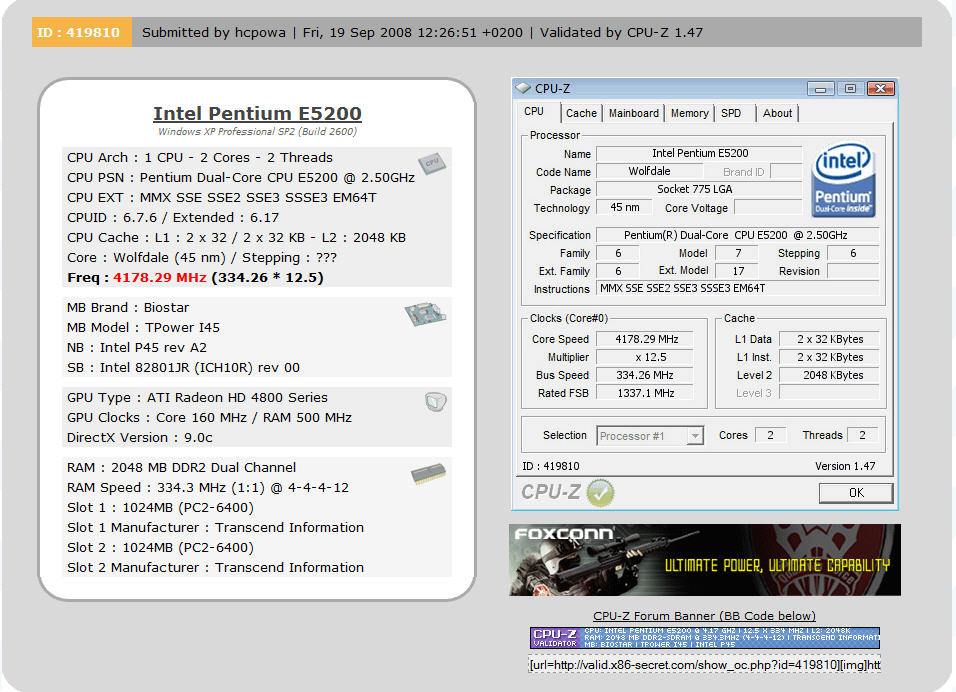The height and width of the screenshot is (692, 956).
Task: Minimize the CPU-Z window
Action: [820, 89]
